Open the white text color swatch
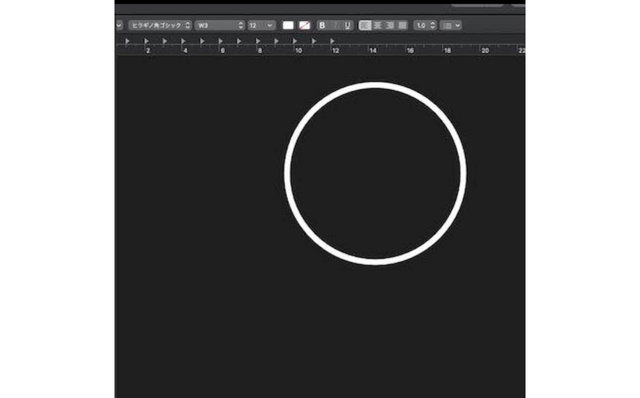 pos(288,25)
